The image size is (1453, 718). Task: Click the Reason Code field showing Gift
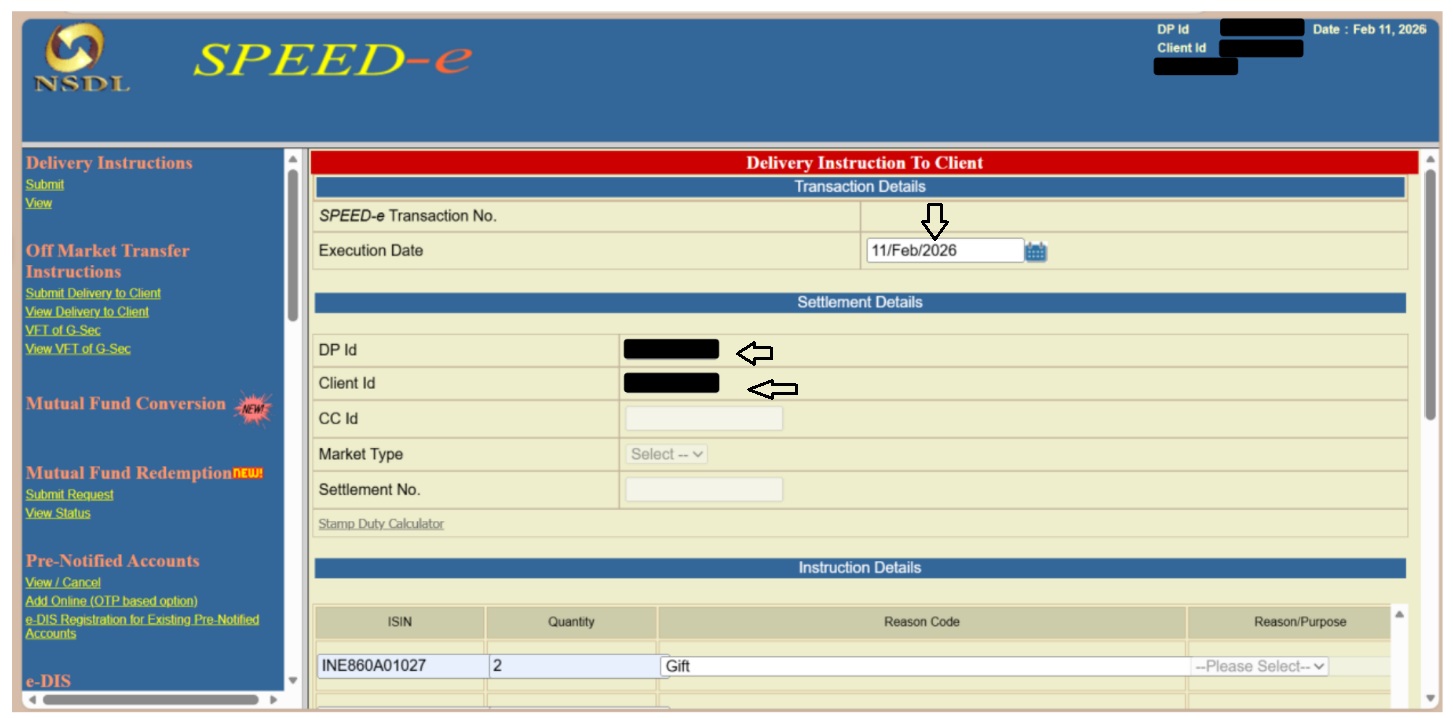[x=922, y=666]
